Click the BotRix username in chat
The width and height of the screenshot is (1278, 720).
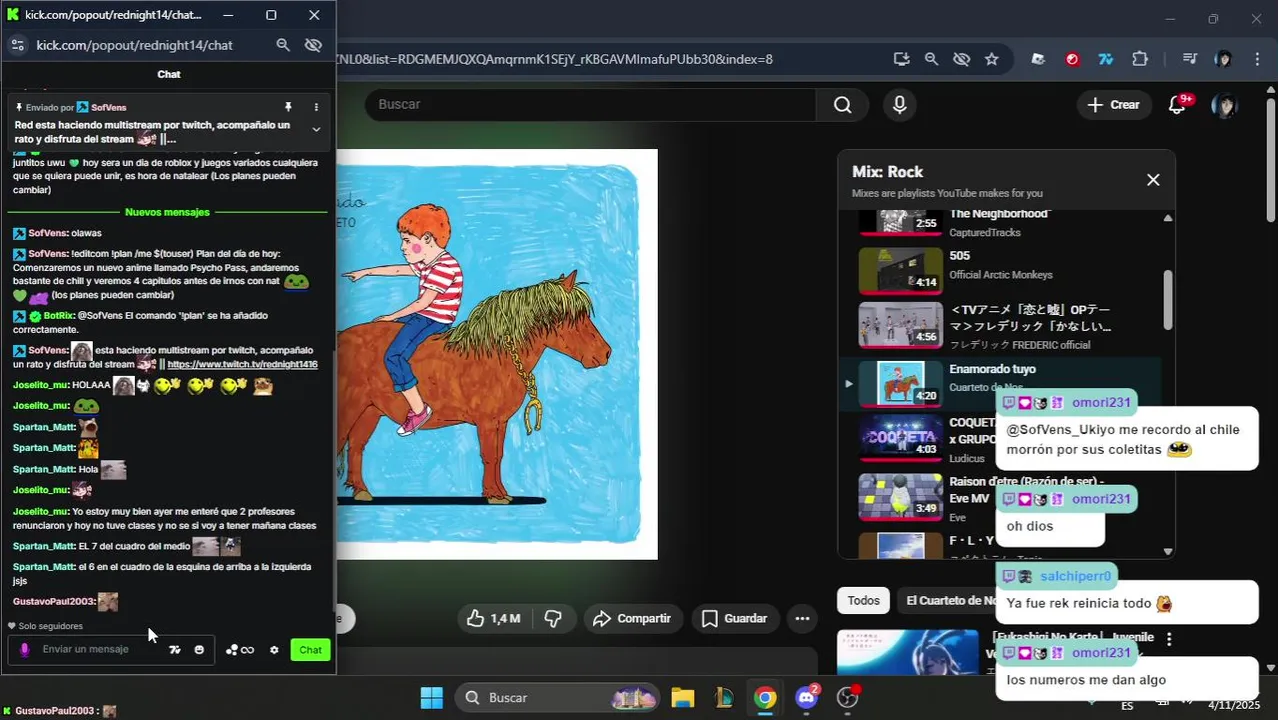58,315
